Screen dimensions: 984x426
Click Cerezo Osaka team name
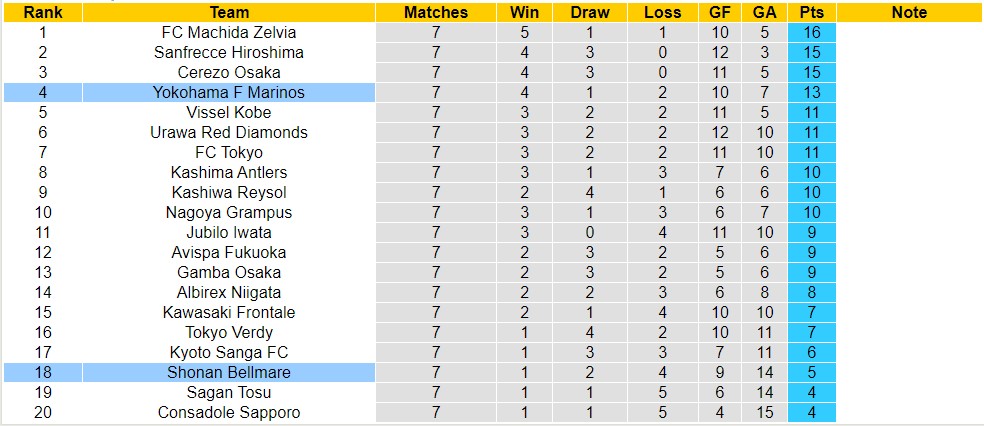point(229,72)
